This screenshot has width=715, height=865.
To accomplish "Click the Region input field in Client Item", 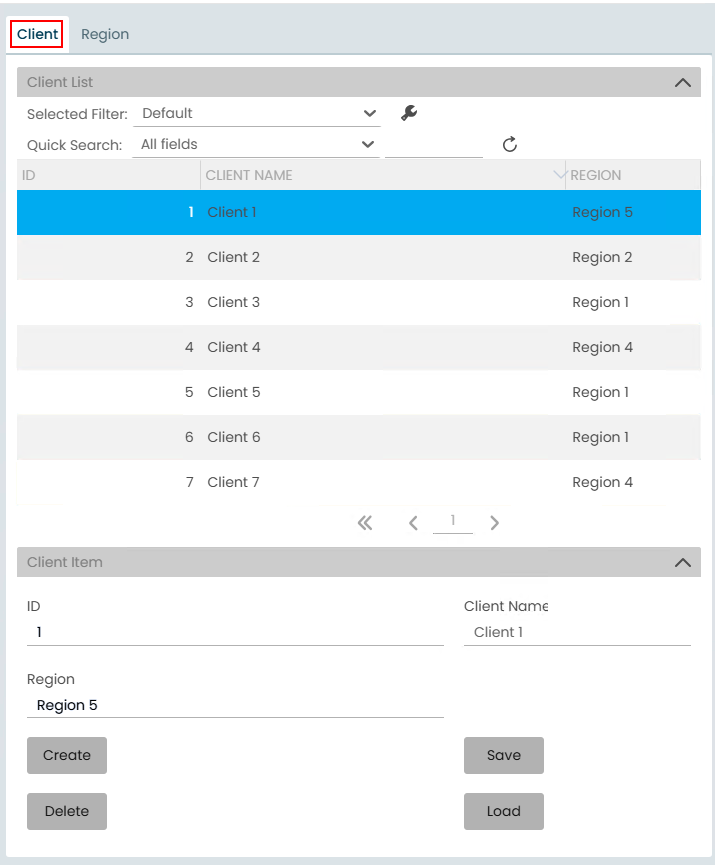I will point(235,705).
